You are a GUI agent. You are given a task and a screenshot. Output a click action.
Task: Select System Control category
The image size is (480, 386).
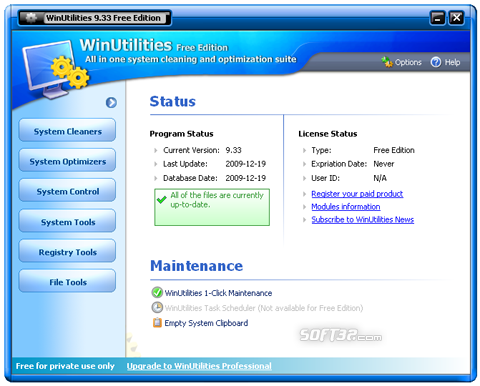[67, 190]
